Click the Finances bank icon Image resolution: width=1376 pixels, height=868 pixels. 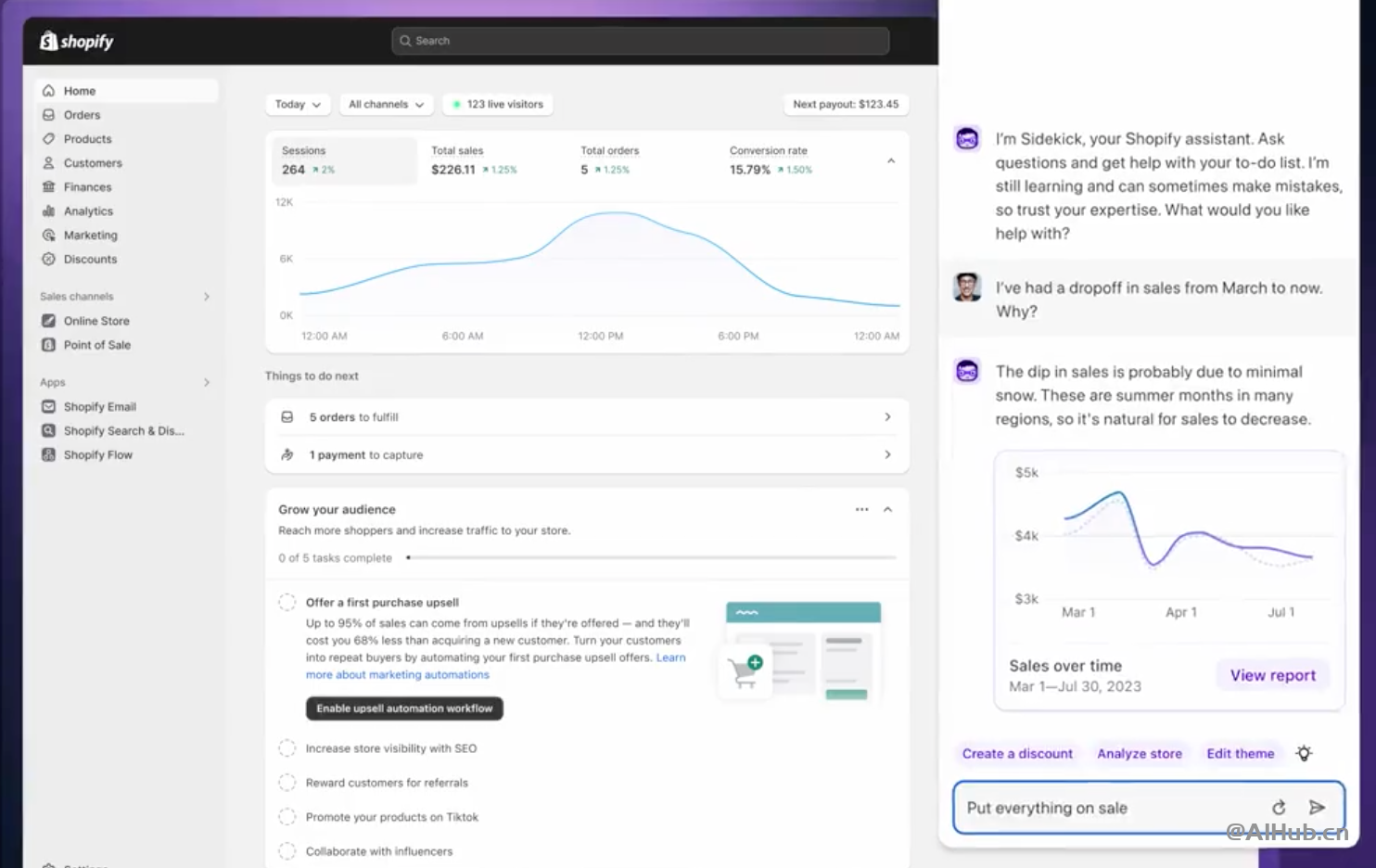pos(48,187)
